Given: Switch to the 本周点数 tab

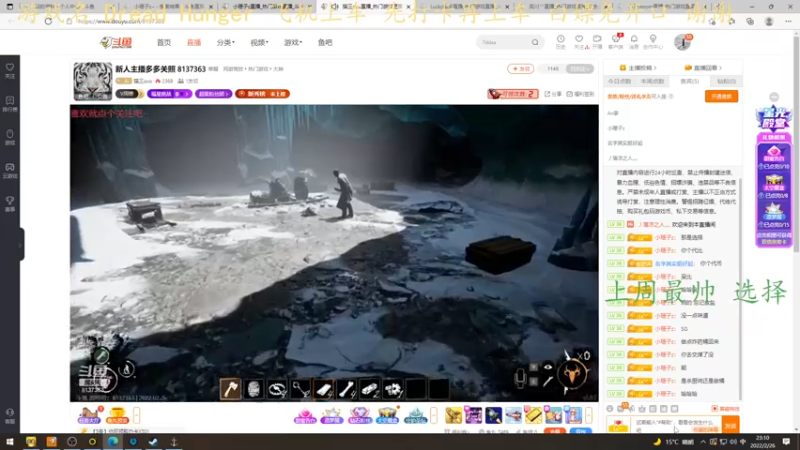Looking at the screenshot, I should pos(653,82).
